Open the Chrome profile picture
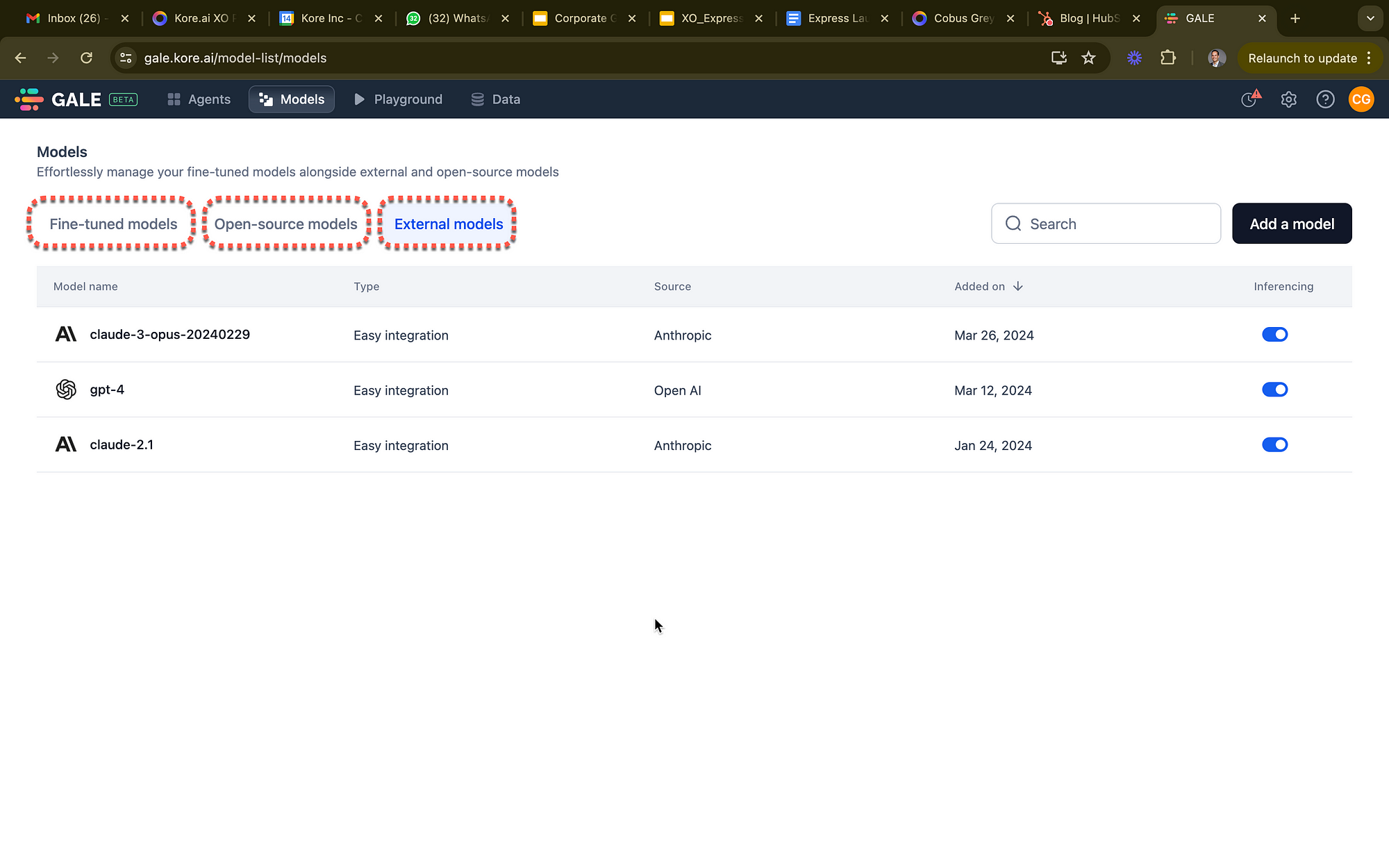Screen dimensions: 1389x868 click(1216, 58)
